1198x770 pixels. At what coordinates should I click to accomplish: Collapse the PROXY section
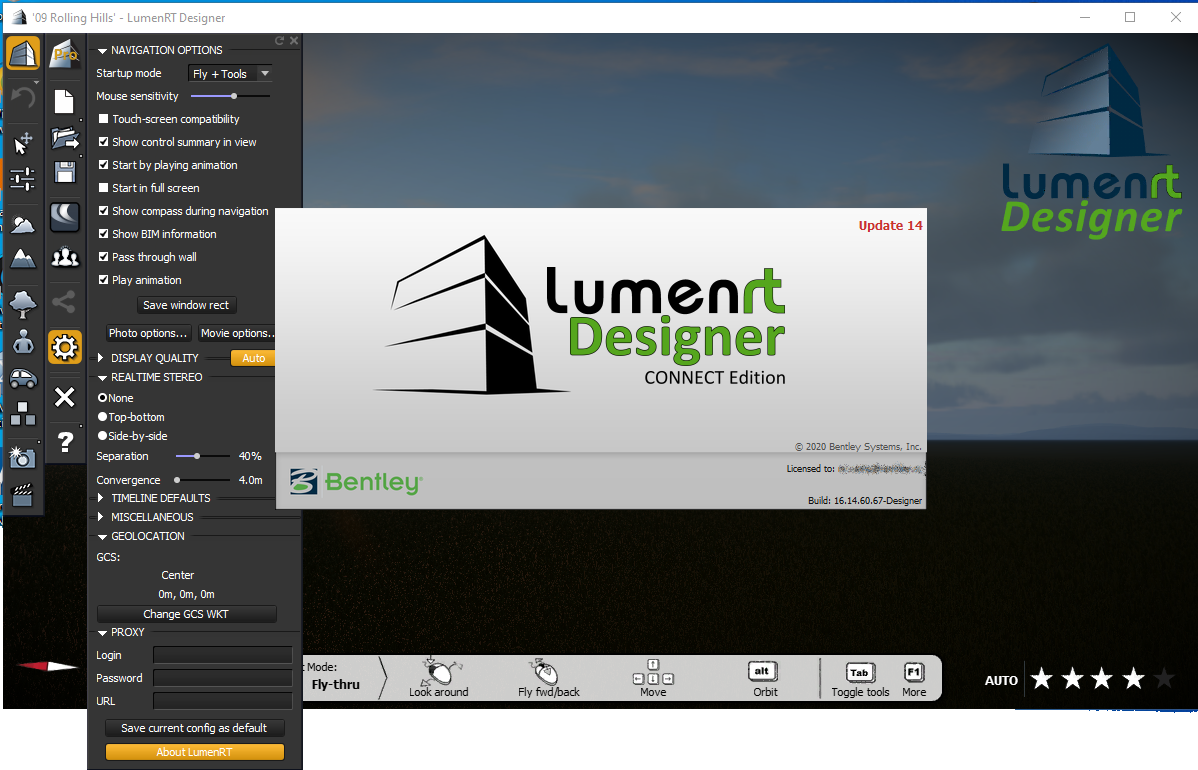click(102, 633)
